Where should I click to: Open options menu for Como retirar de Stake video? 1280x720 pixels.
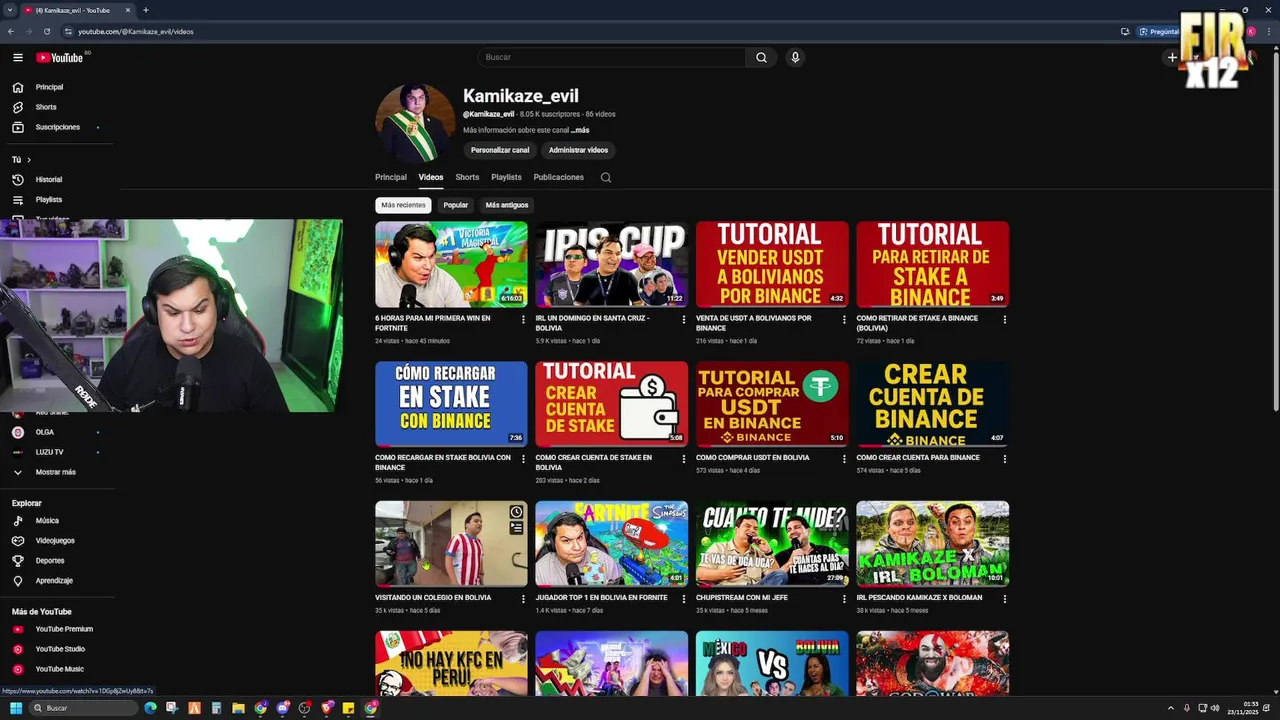(1005, 320)
